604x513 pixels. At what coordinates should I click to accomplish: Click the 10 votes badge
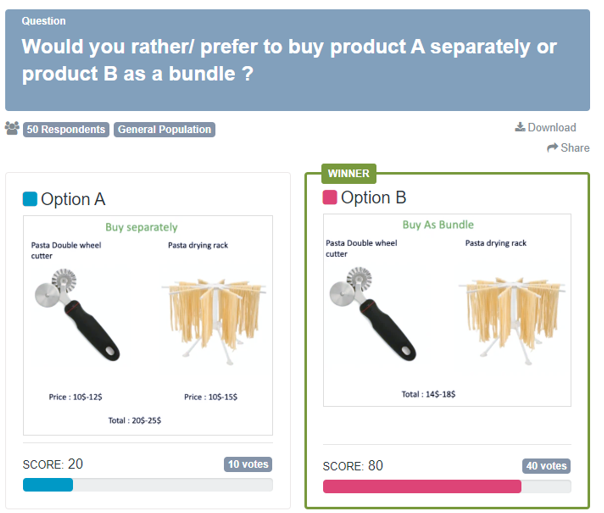pos(248,464)
